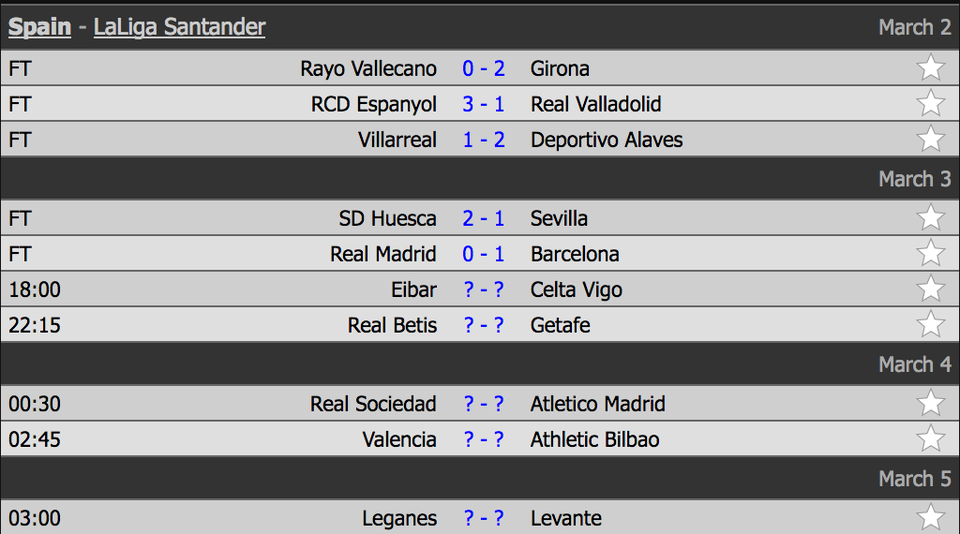Viewport: 960px width, 534px height.
Task: Star the Real Sociedad vs Atletico Madrid fixture
Action: 930,404
